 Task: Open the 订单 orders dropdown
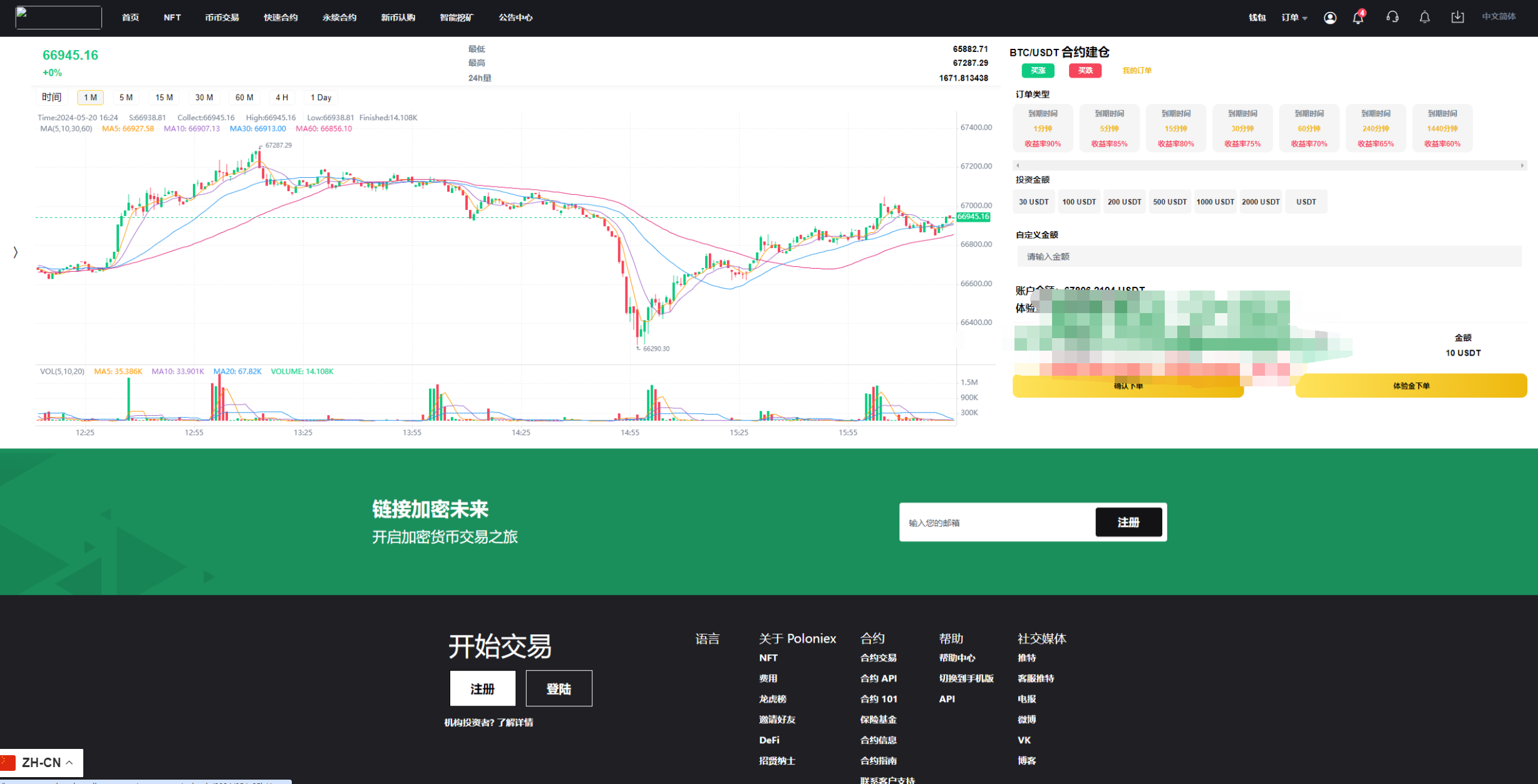(x=1294, y=18)
